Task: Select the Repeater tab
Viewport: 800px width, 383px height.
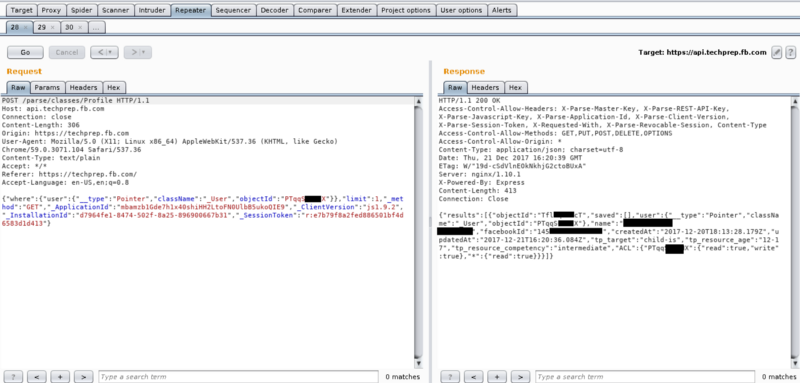Action: click(190, 10)
